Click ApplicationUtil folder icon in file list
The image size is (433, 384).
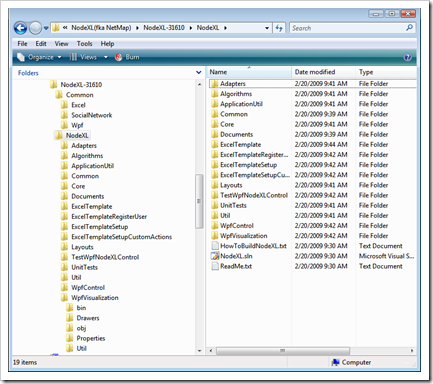[215, 104]
